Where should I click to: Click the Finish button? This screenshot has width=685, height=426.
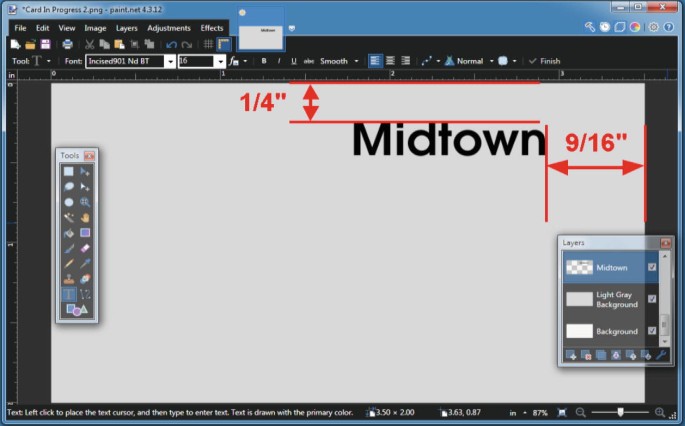[544, 61]
